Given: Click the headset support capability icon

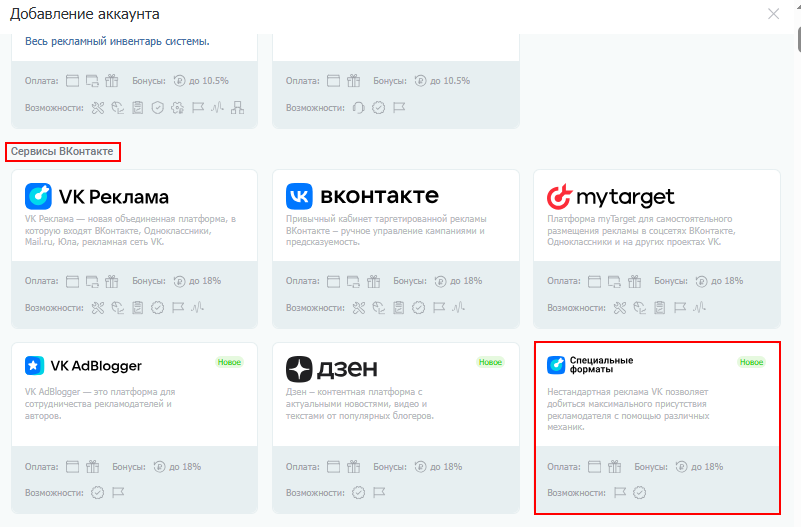Looking at the screenshot, I should pyautogui.click(x=359, y=108).
